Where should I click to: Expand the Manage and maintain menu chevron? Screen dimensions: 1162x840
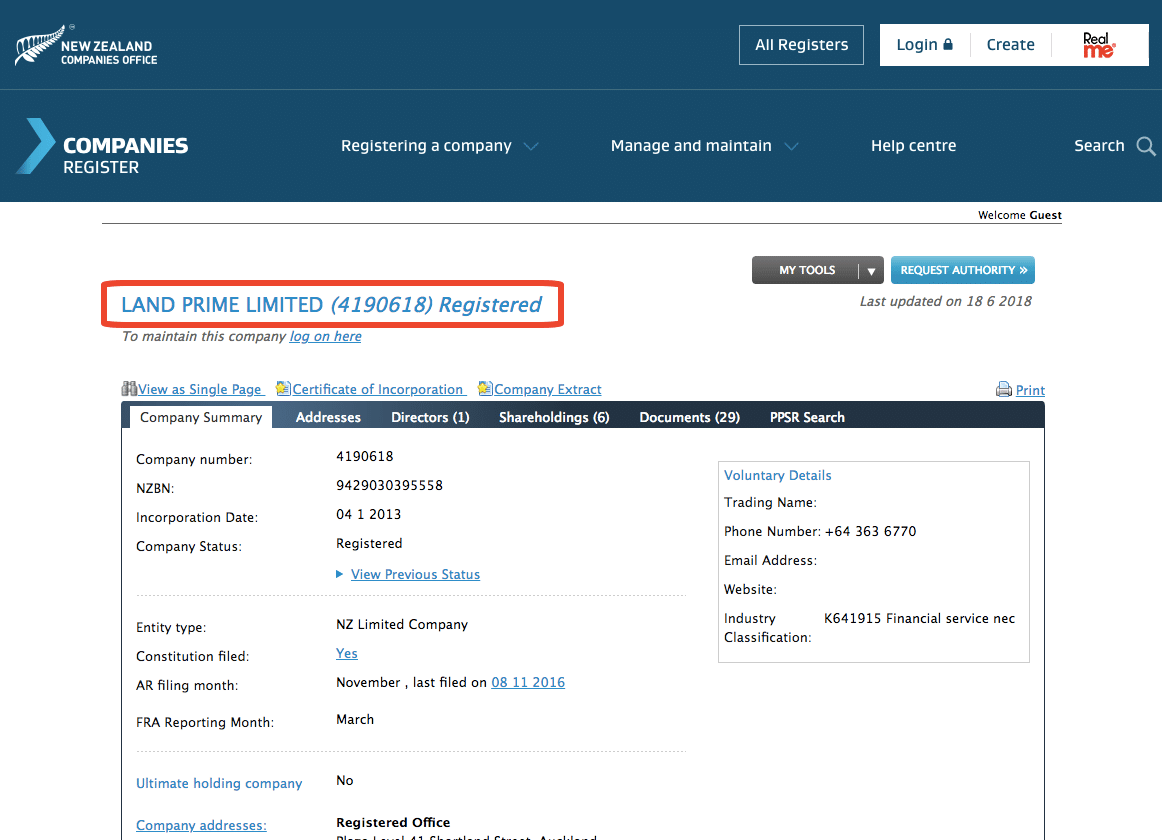point(791,146)
